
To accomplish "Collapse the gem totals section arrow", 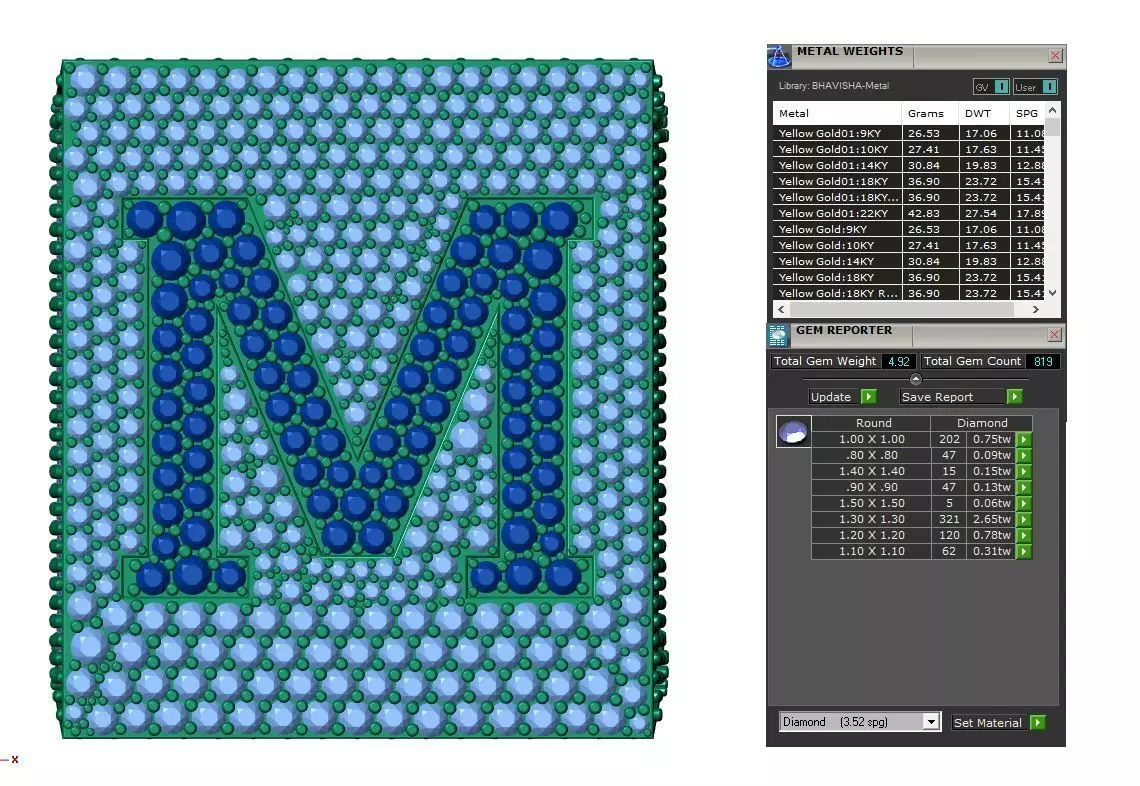I will pyautogui.click(x=915, y=379).
